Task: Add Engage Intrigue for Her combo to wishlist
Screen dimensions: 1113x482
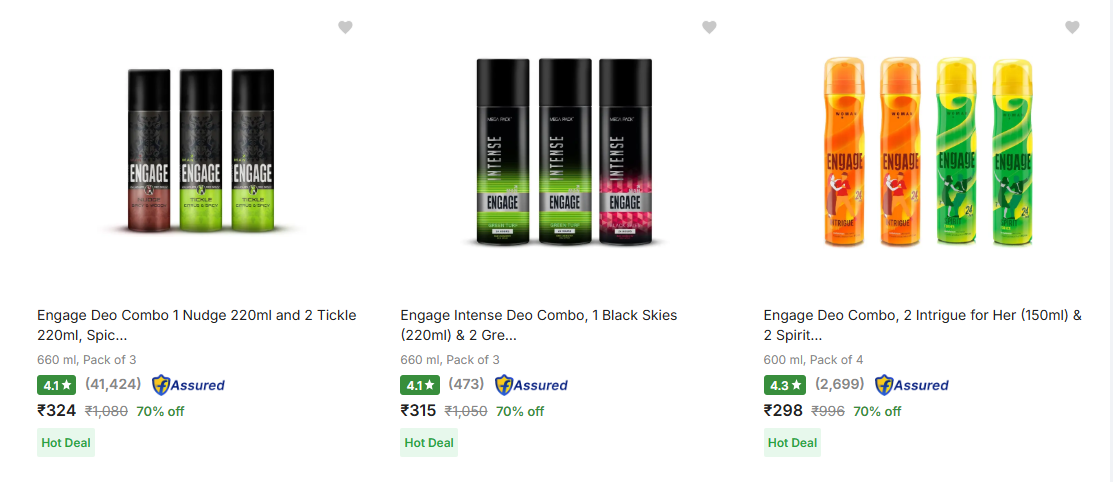Action: 1072,27
